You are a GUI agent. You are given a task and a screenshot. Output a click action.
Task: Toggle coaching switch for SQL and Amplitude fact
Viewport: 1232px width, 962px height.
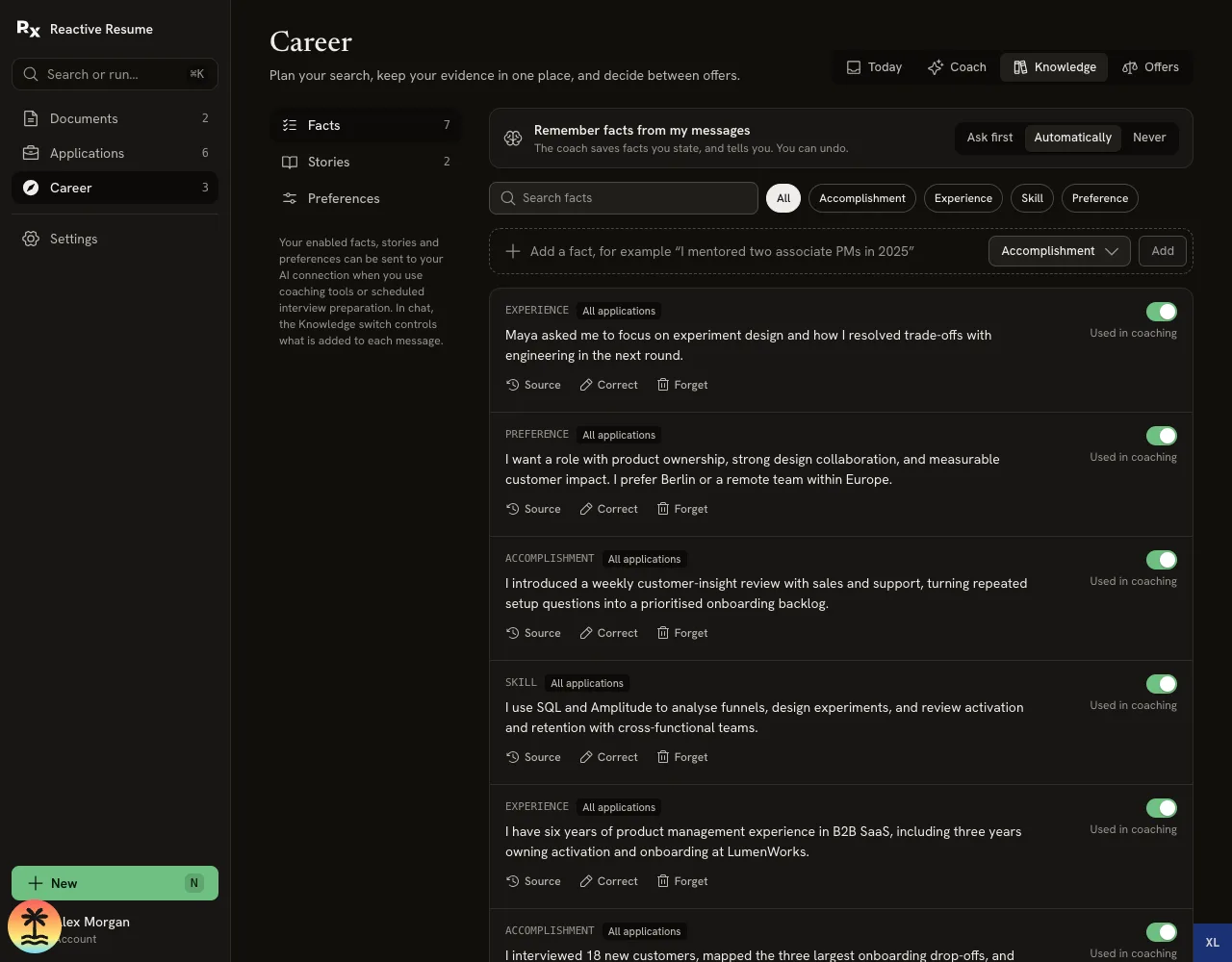1162,684
